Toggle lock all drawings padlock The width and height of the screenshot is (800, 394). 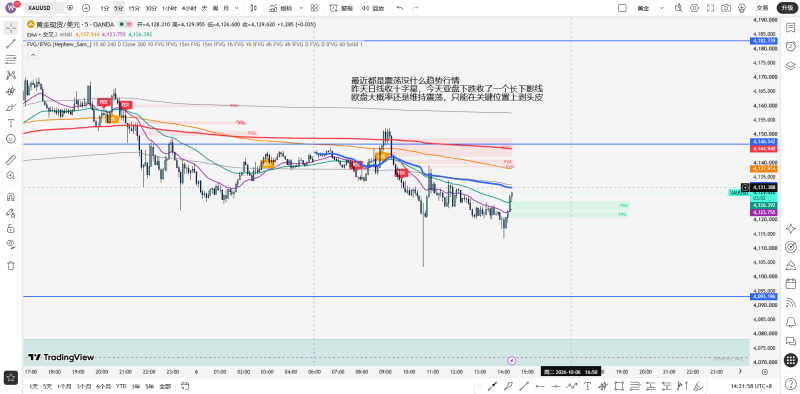pos(11,228)
